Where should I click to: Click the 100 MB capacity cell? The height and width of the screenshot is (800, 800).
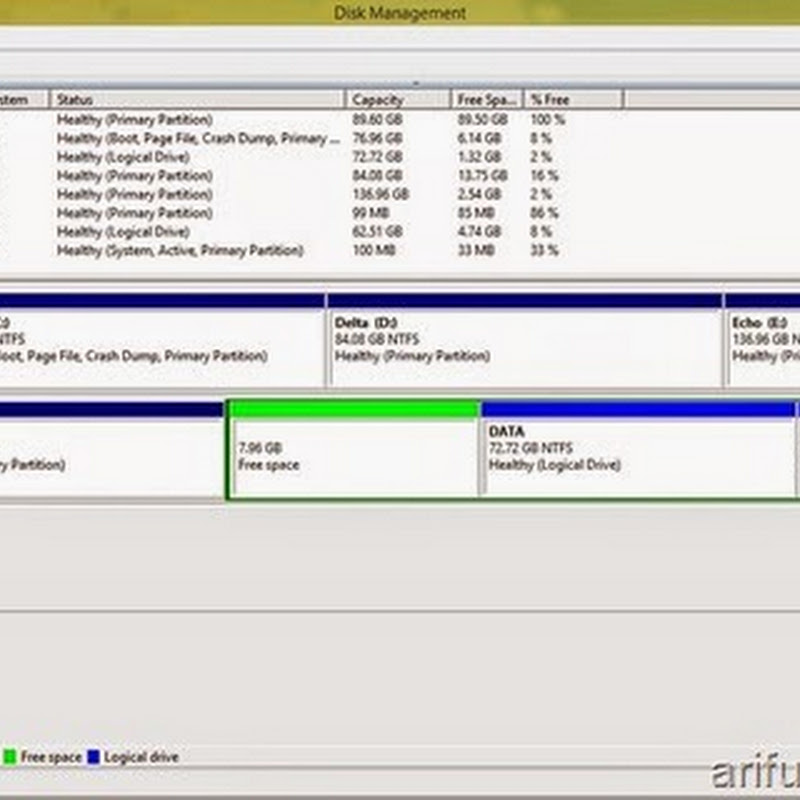coord(374,251)
